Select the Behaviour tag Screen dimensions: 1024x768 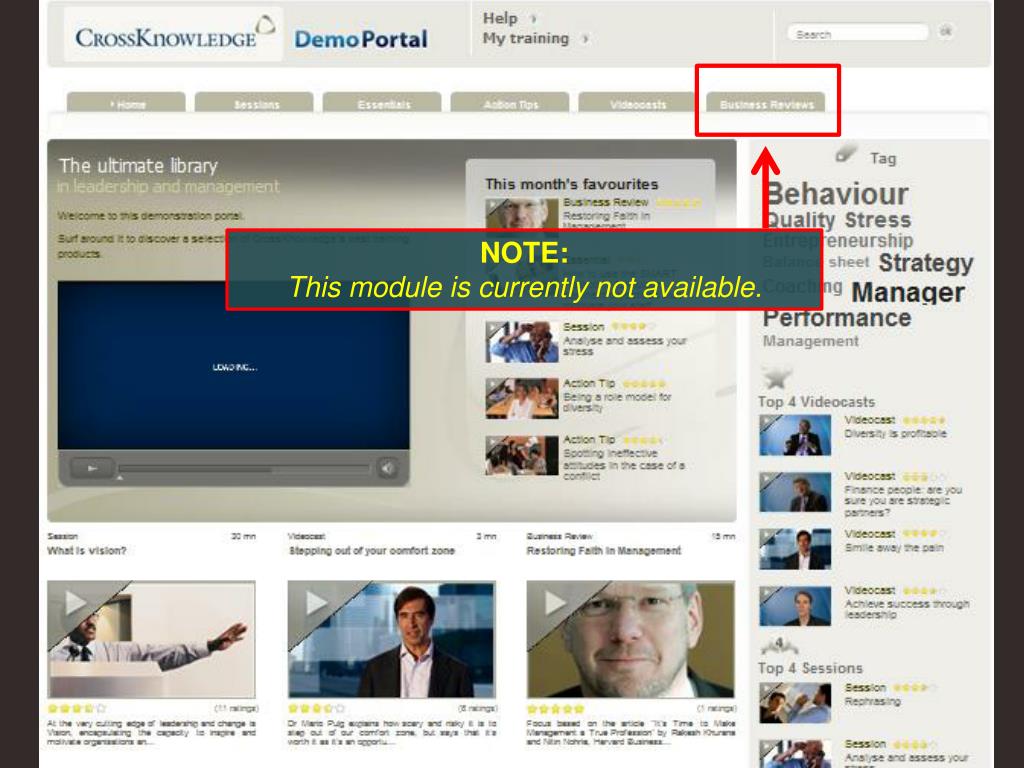(x=836, y=194)
